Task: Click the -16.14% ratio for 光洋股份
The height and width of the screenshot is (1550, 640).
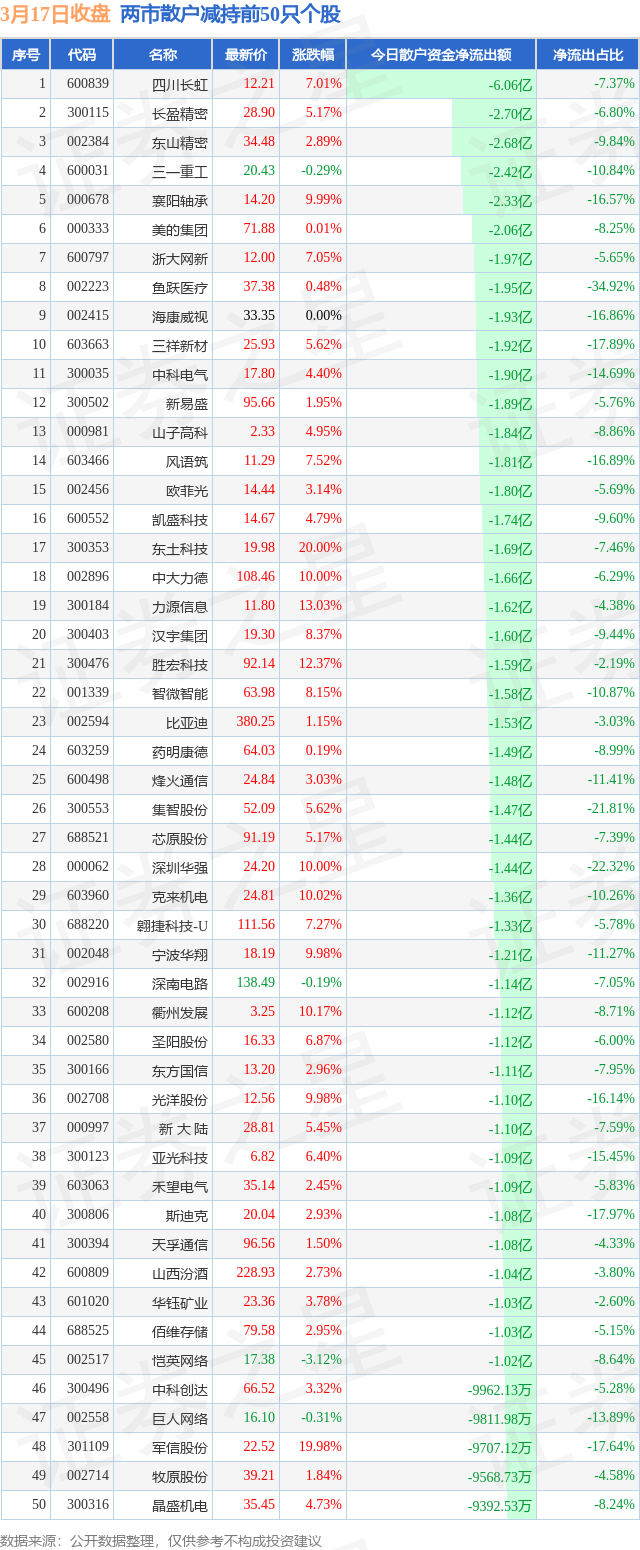Action: (x=611, y=1099)
